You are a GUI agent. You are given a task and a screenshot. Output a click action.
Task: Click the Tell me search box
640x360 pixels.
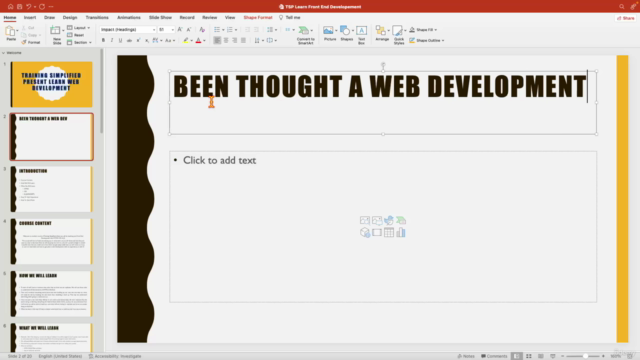pos(290,18)
